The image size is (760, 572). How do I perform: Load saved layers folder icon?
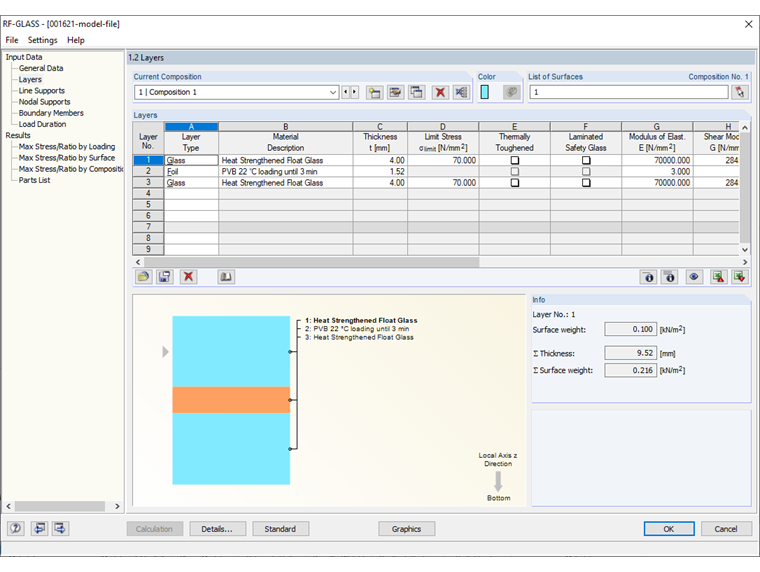coord(143,277)
